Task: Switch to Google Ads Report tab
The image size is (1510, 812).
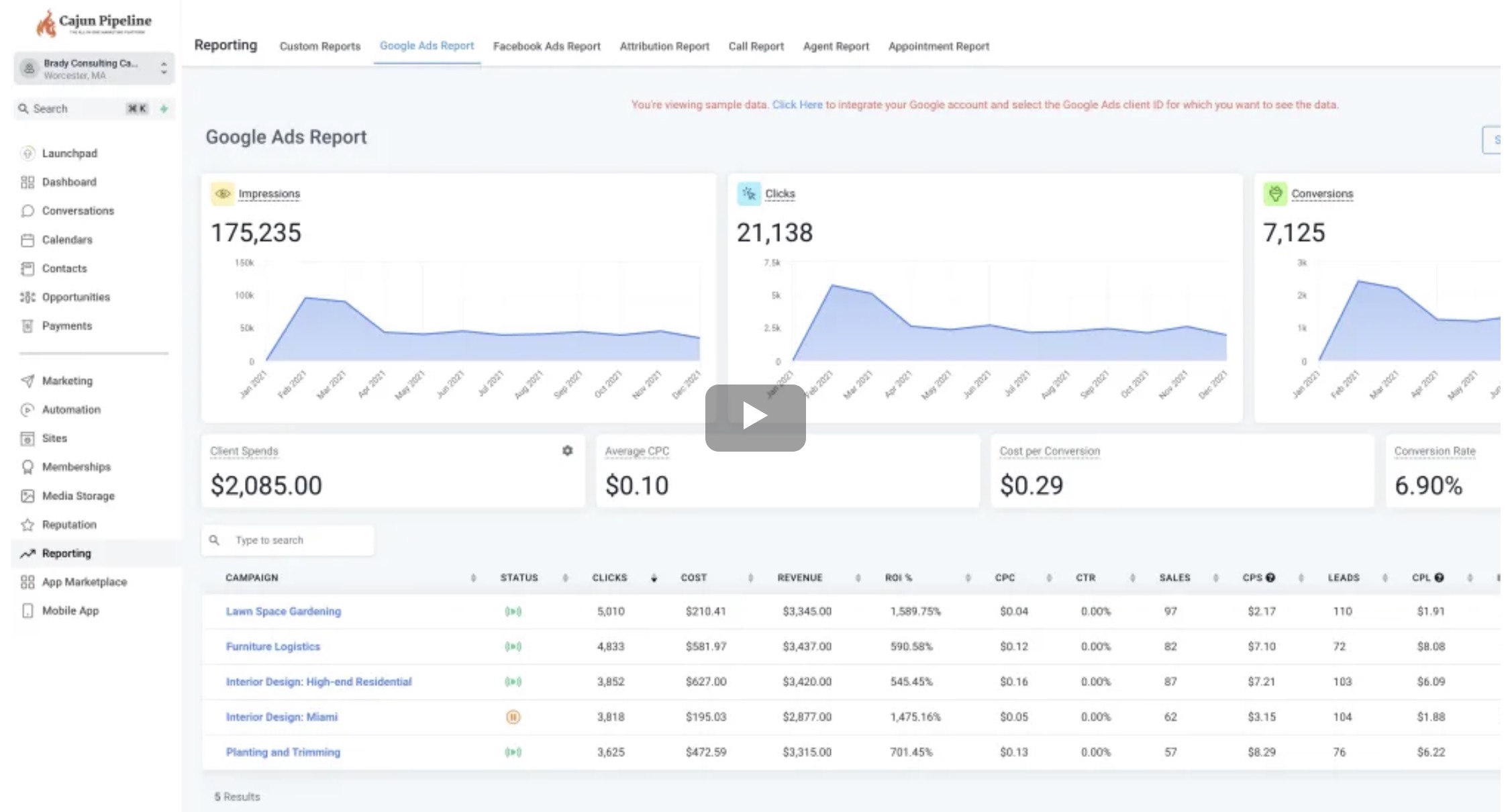Action: pyautogui.click(x=427, y=46)
